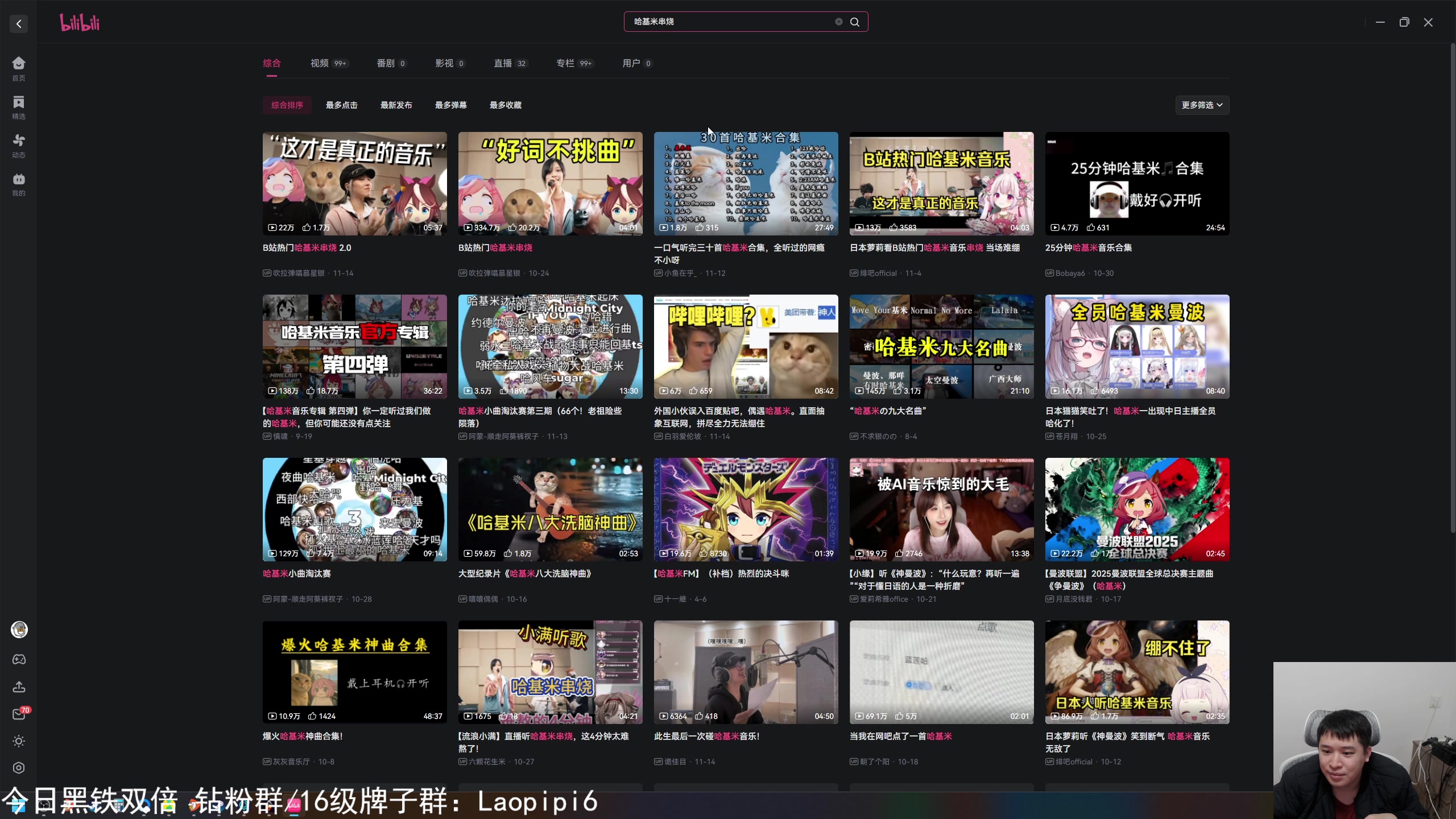
Task: Toggle the light/dark theme sun icon
Action: coord(19,741)
